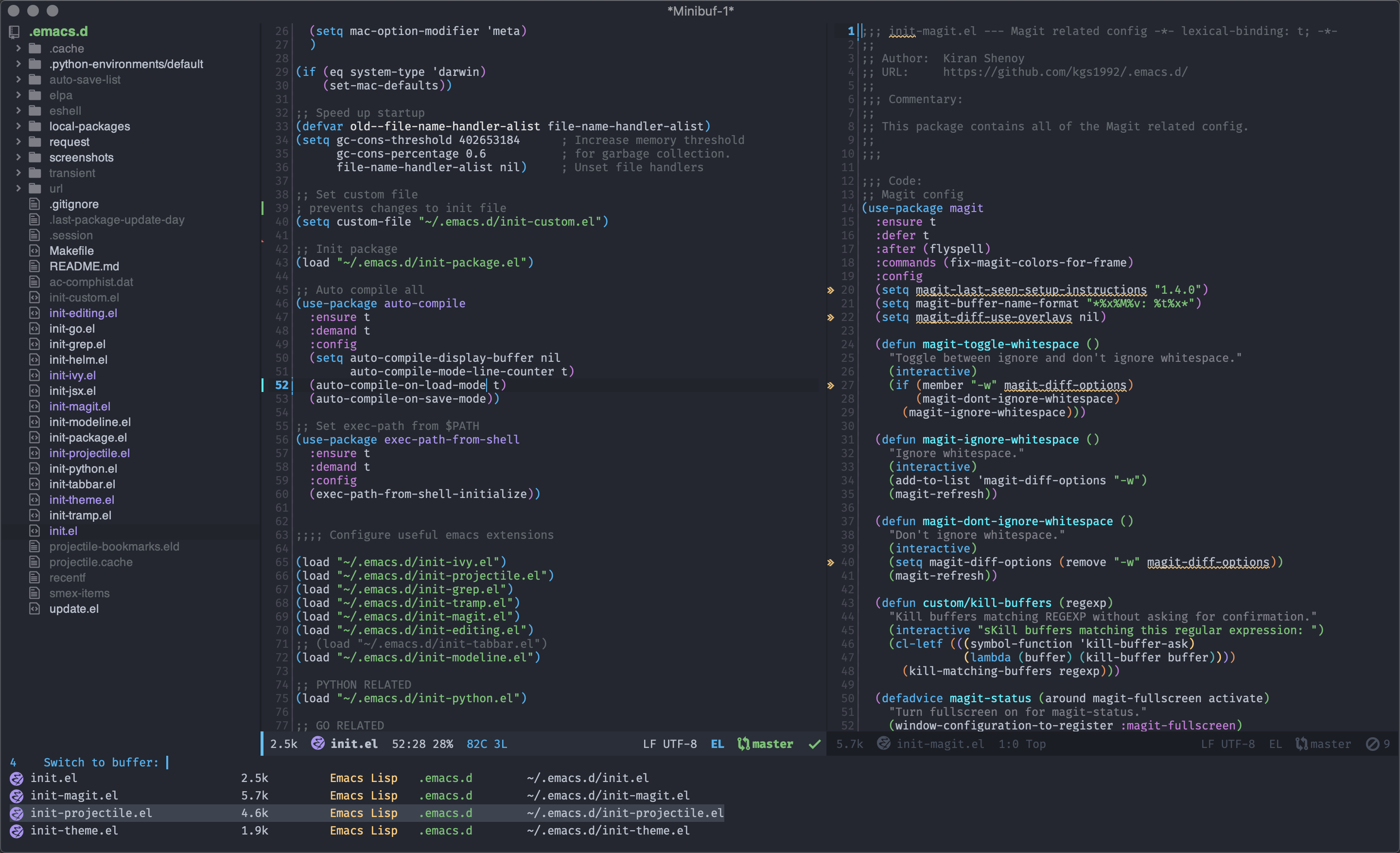Open init-ivy.el in the file tree
The image size is (1400, 853).
point(72,375)
